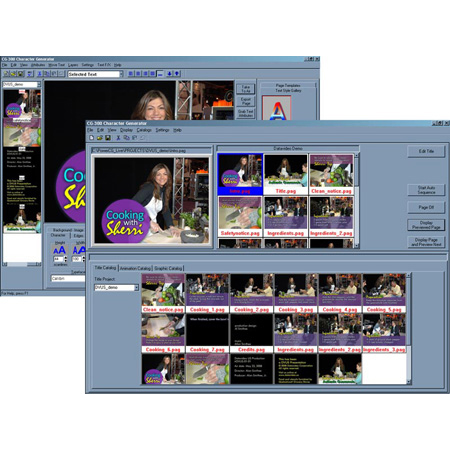
Task: Click the Title Catalog vertical scrollbar
Action: click(408, 329)
